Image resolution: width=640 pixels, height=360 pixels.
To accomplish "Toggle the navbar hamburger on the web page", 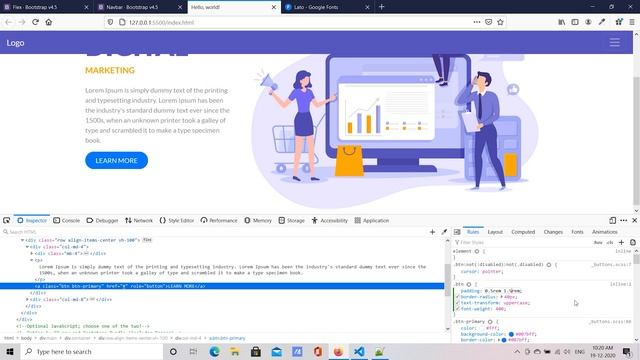I will pos(615,42).
